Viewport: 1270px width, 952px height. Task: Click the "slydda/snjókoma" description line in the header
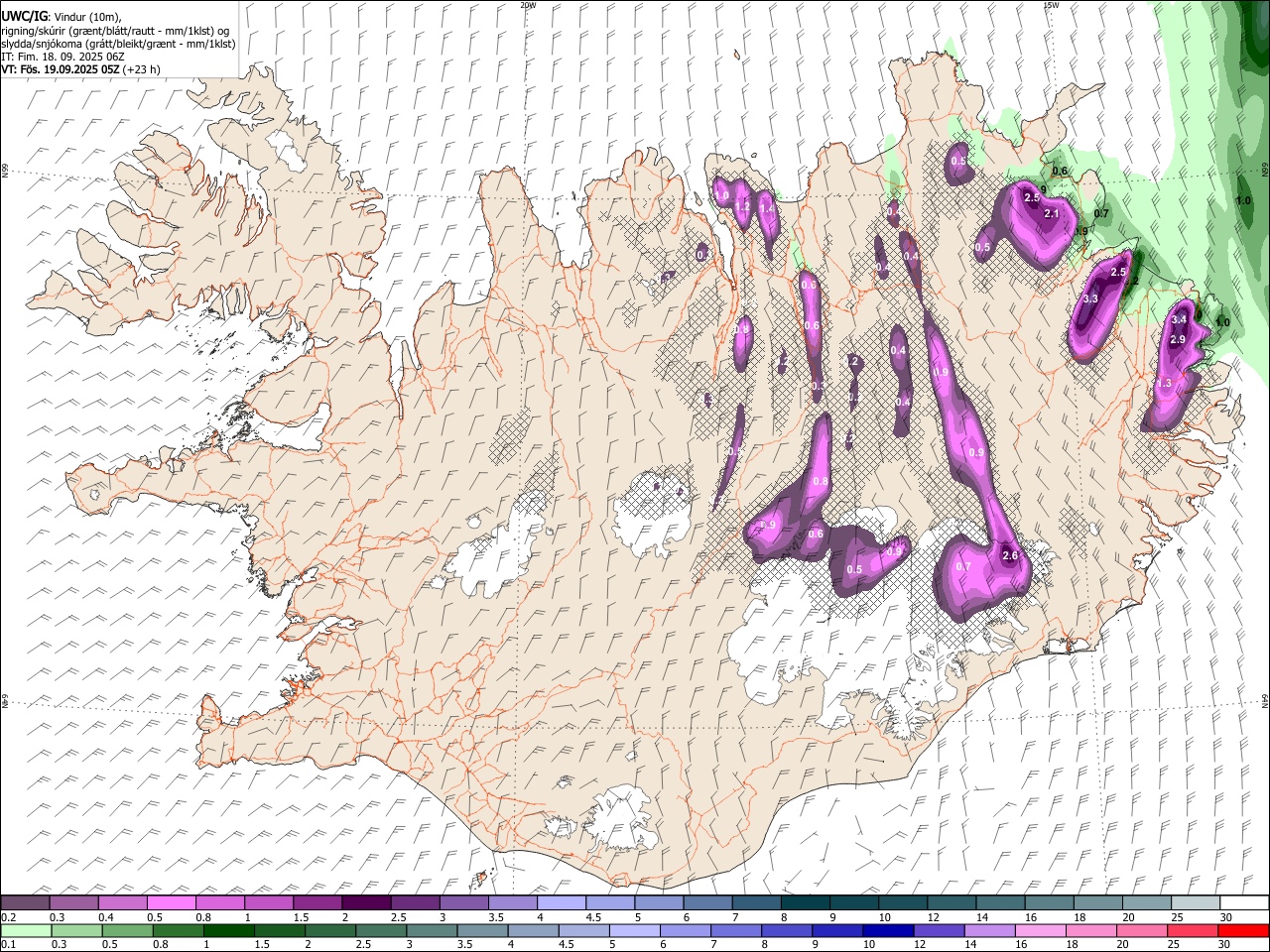click(118, 44)
